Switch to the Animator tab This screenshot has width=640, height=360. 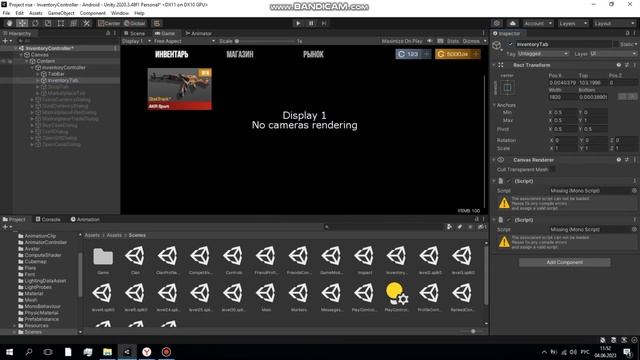(199, 33)
